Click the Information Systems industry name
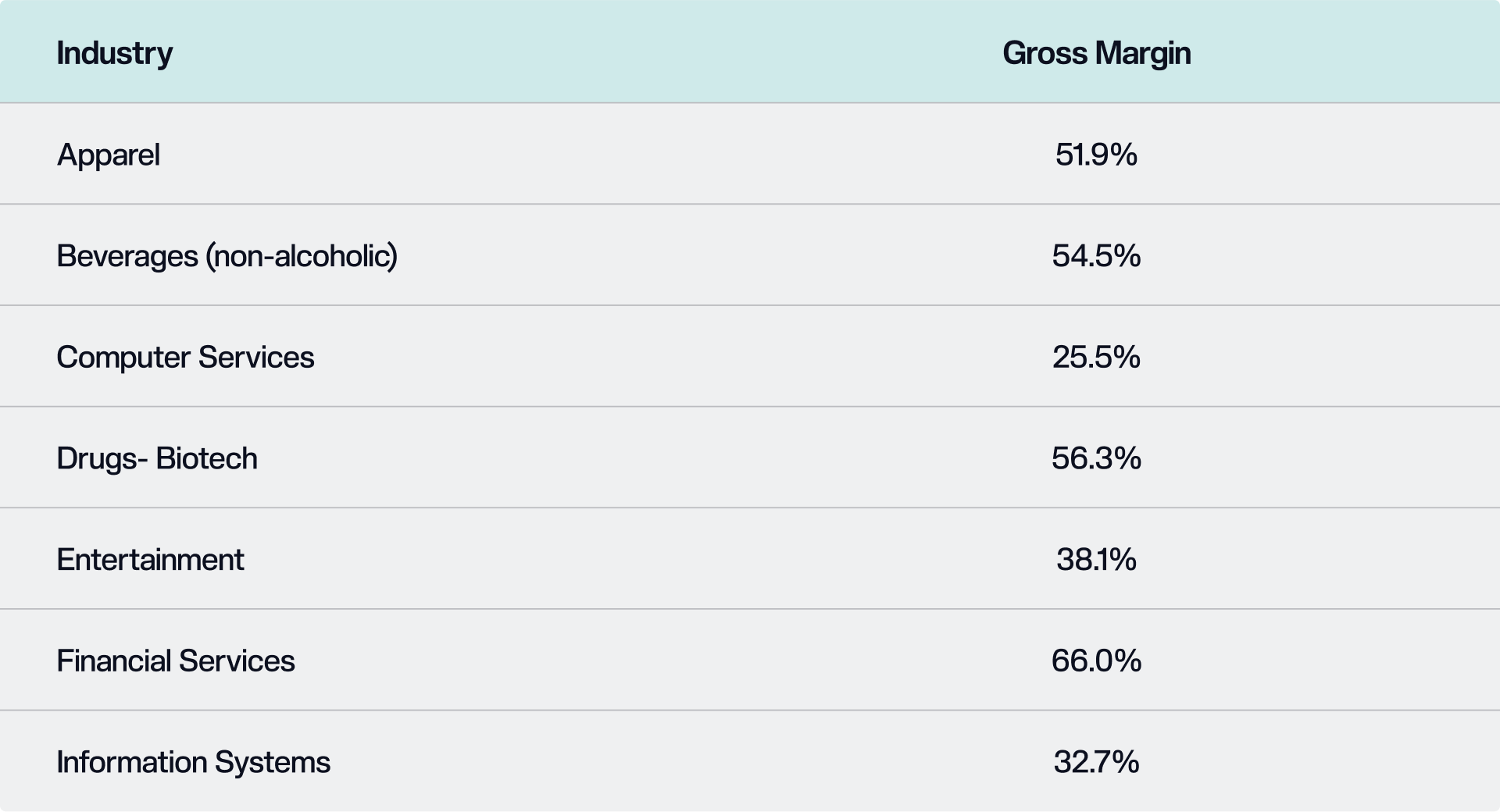 tap(193, 762)
